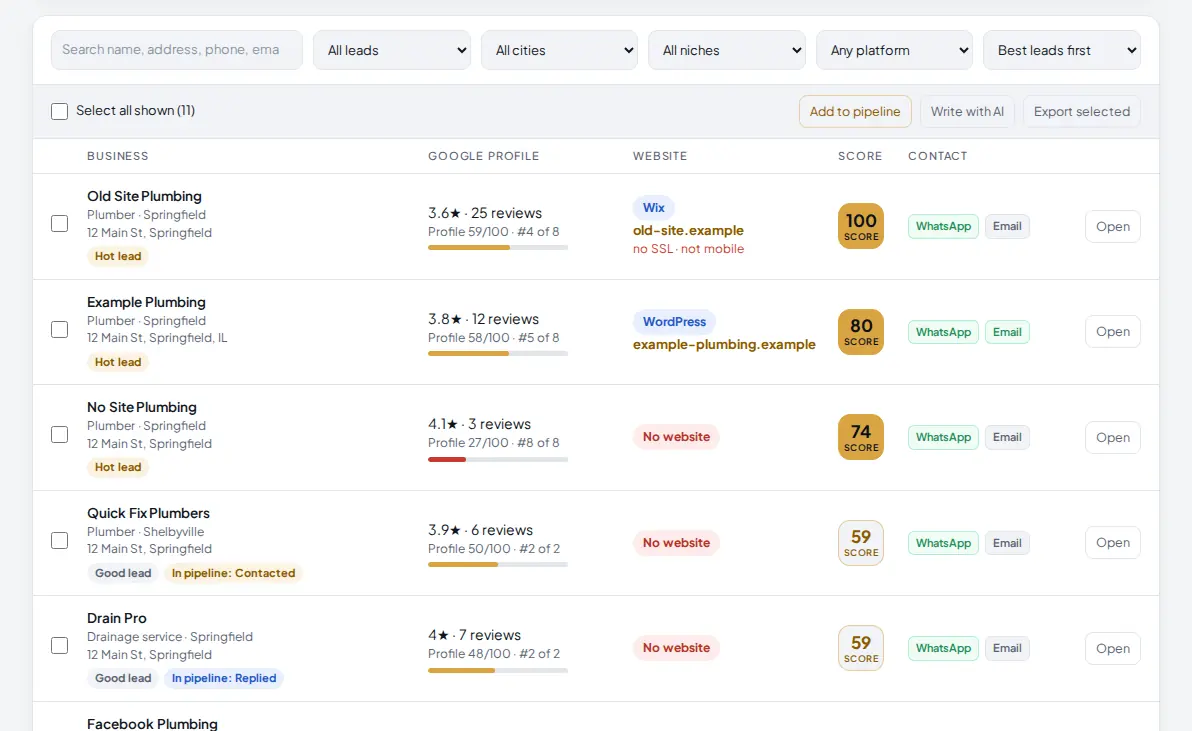Contact Quick Fix Plumbers via WhatsApp

(943, 543)
